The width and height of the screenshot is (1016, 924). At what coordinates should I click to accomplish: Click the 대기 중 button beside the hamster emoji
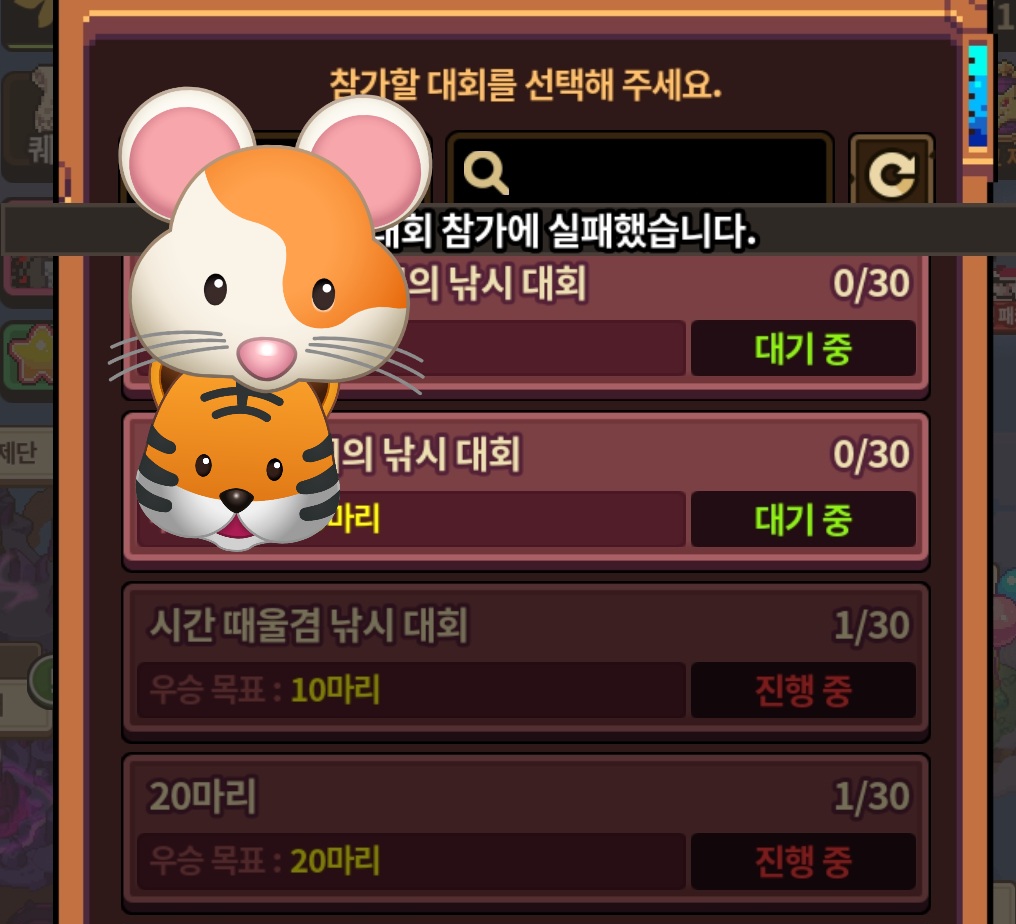click(x=803, y=348)
